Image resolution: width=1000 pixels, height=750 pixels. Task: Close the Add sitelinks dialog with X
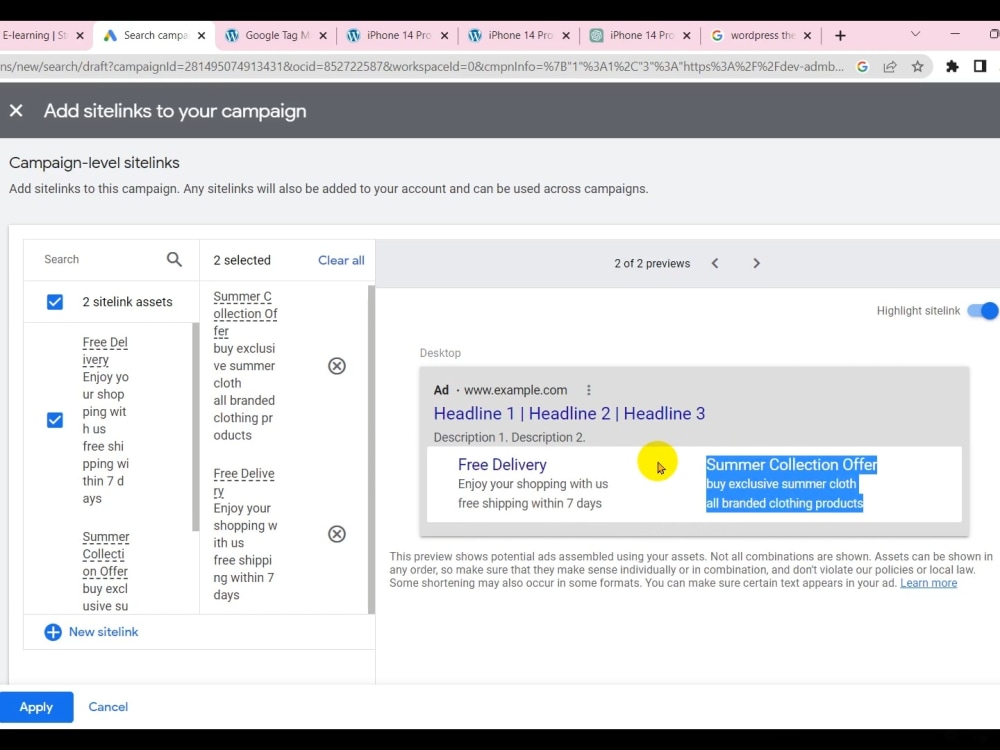click(16, 111)
